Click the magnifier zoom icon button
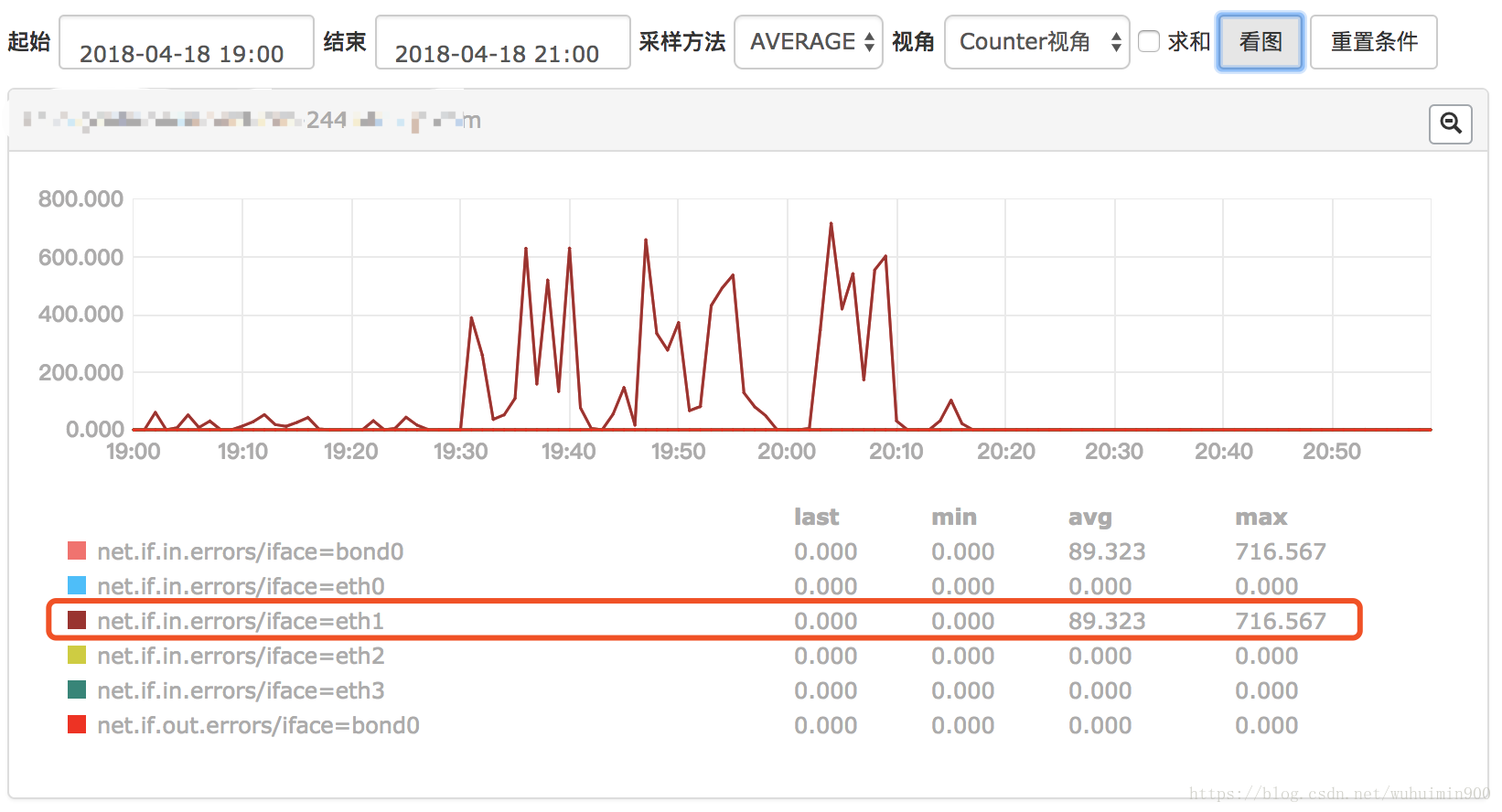Screen dimensions: 1502x812 click(x=1451, y=123)
